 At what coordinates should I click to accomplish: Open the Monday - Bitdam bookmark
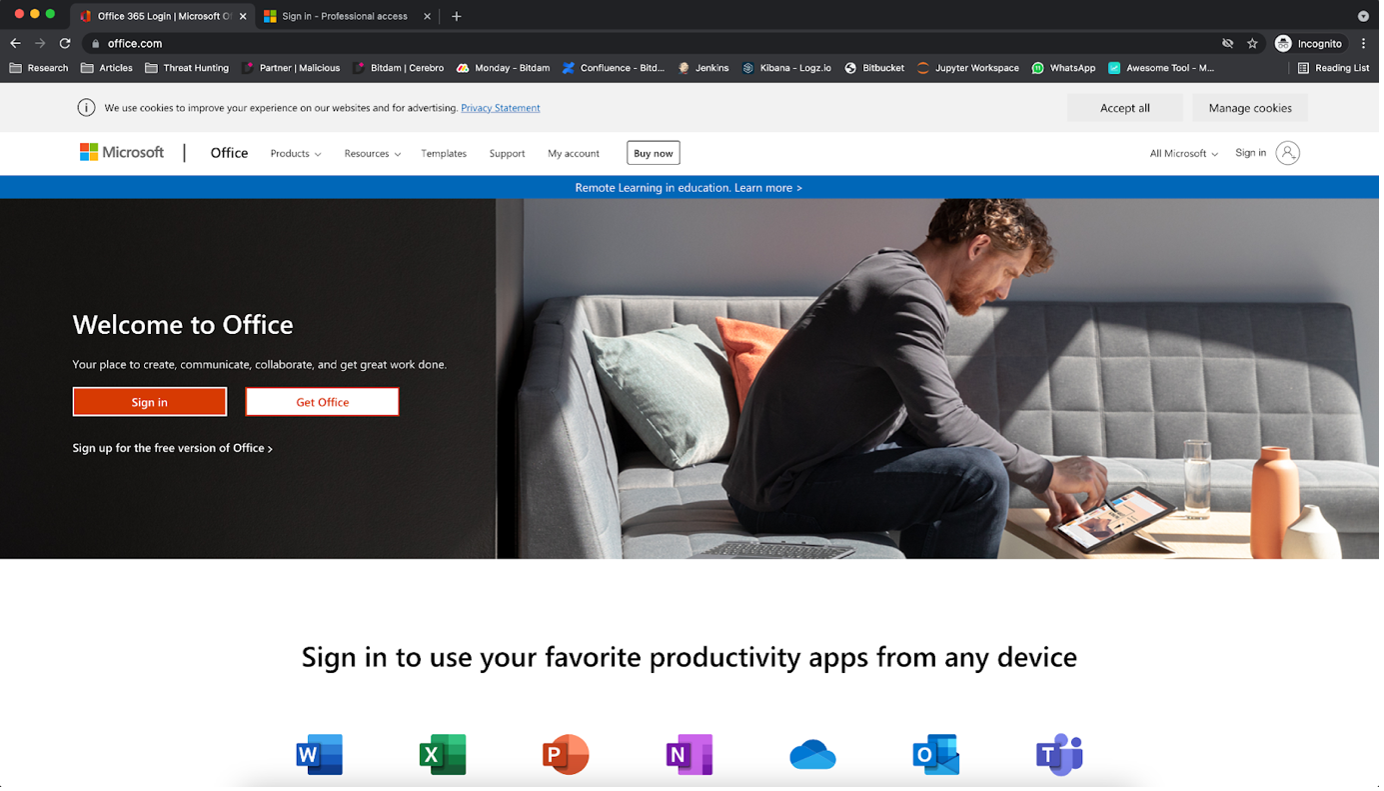(x=504, y=68)
